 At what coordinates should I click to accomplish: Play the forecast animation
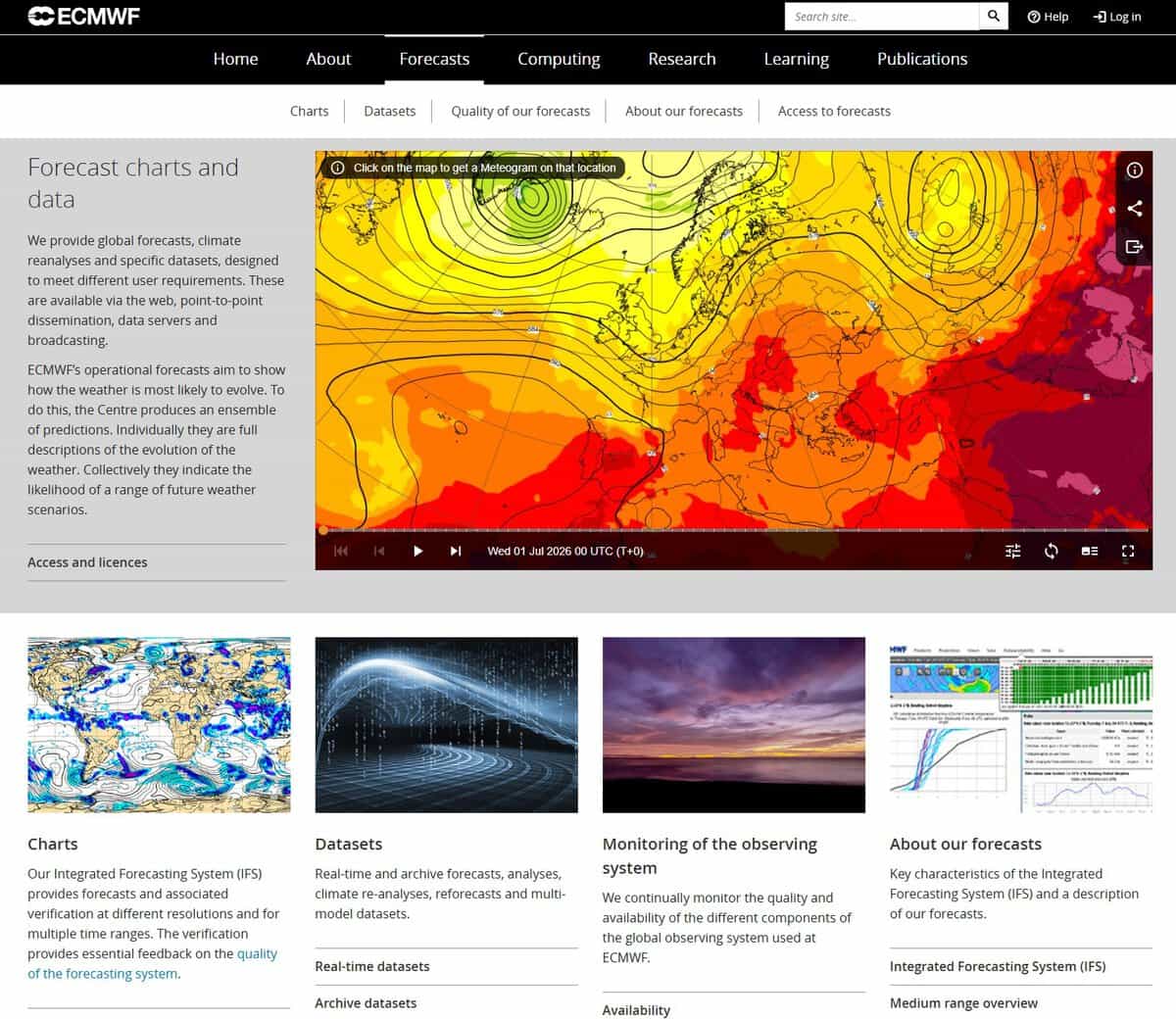click(x=417, y=551)
